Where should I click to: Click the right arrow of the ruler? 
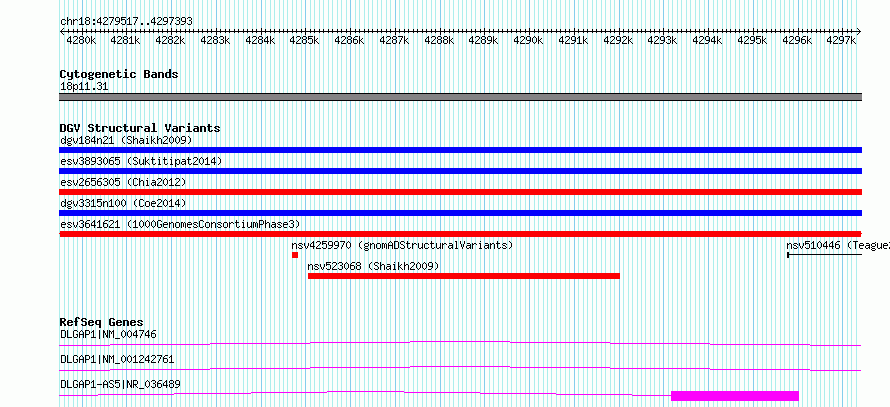859,31
